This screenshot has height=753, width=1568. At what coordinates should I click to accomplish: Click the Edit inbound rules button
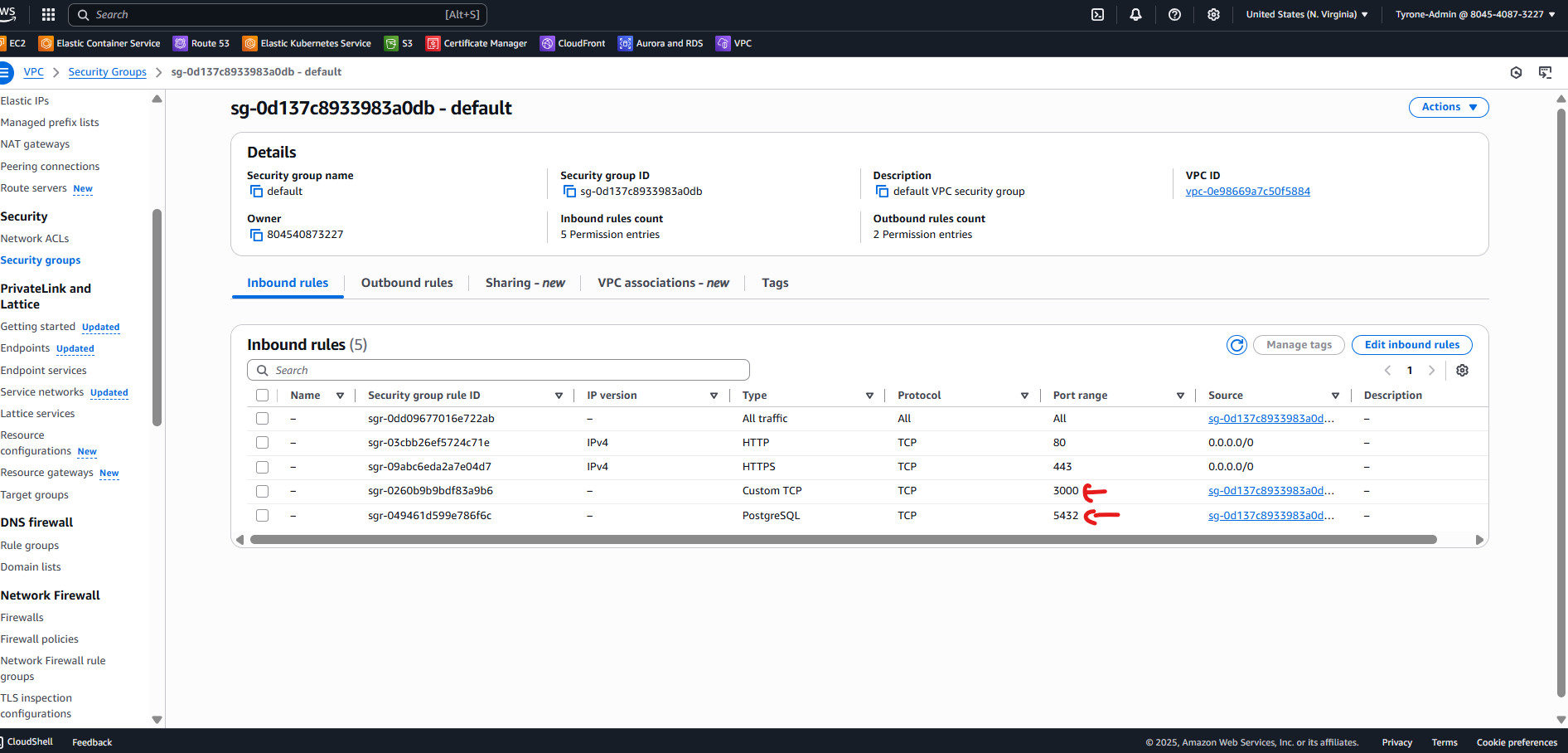pos(1411,345)
